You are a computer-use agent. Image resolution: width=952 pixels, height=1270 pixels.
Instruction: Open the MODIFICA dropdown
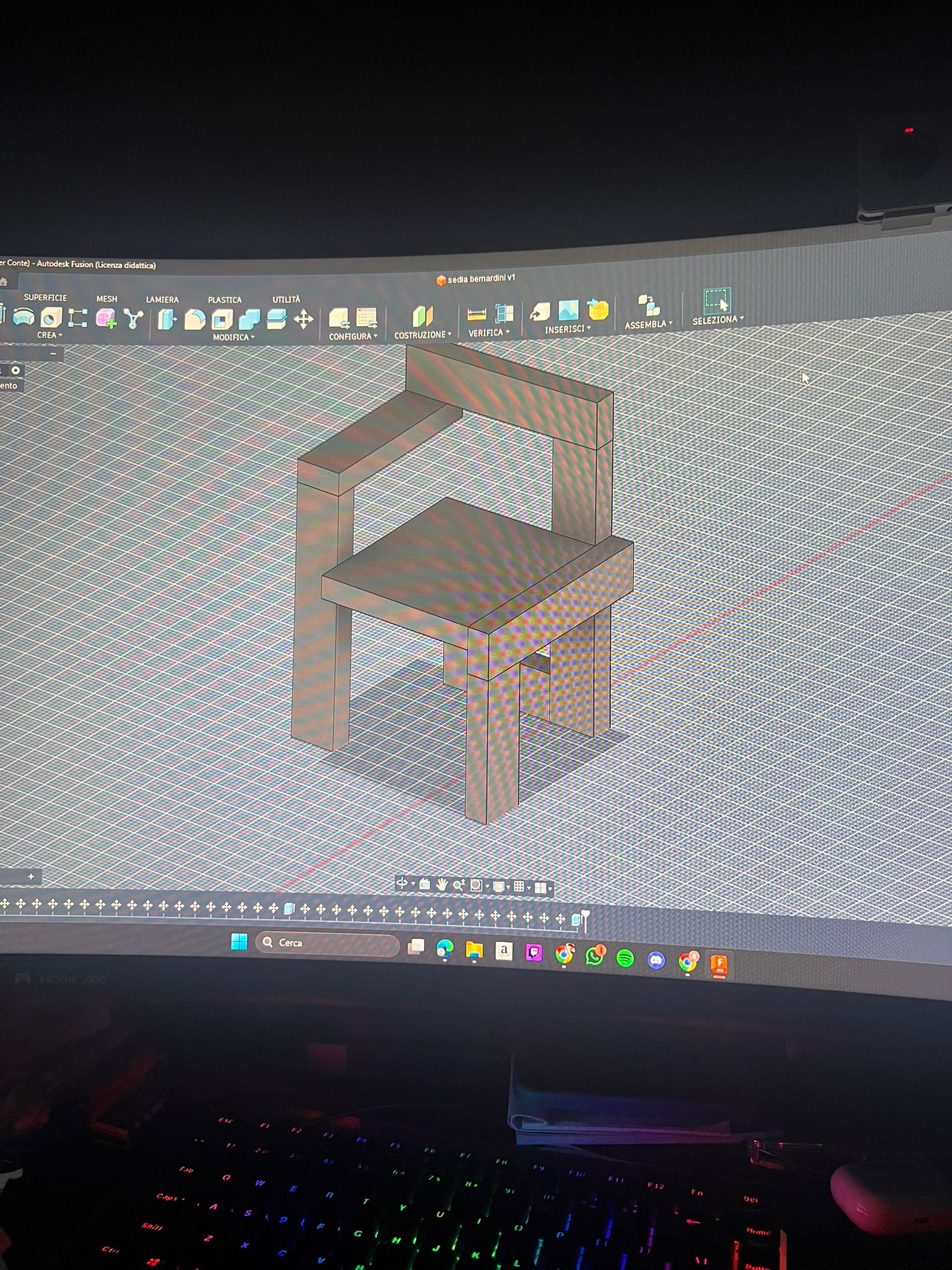pyautogui.click(x=233, y=337)
